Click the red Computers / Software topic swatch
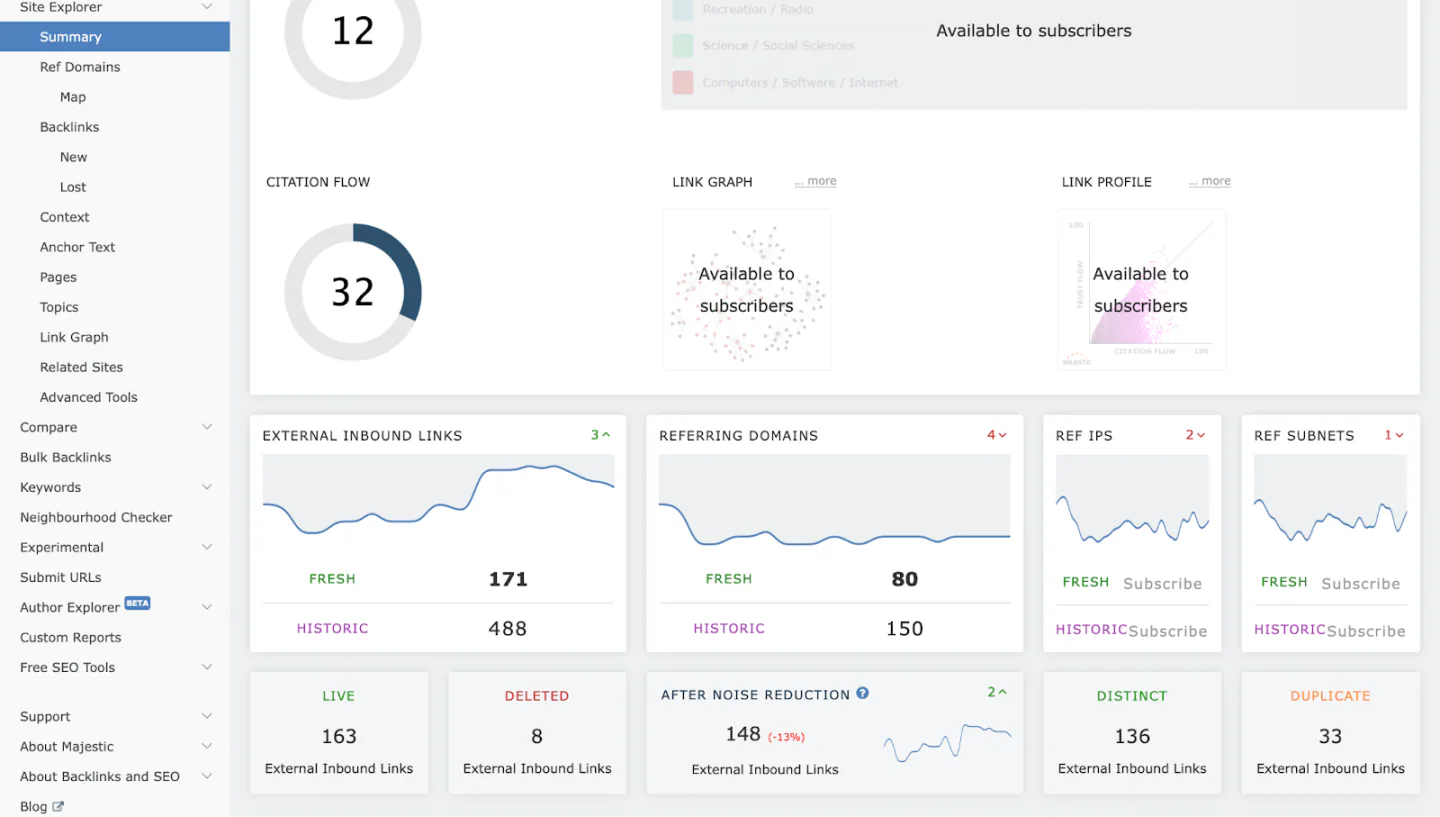The image size is (1440, 817). click(x=683, y=83)
